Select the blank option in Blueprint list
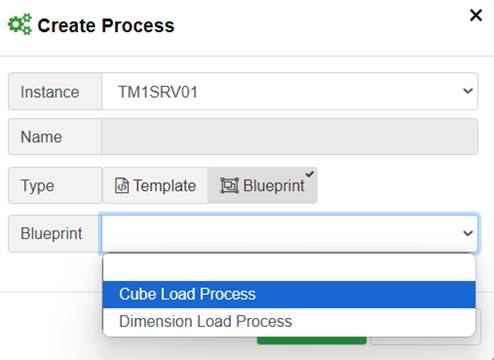The image size is (494, 360). tap(289, 268)
